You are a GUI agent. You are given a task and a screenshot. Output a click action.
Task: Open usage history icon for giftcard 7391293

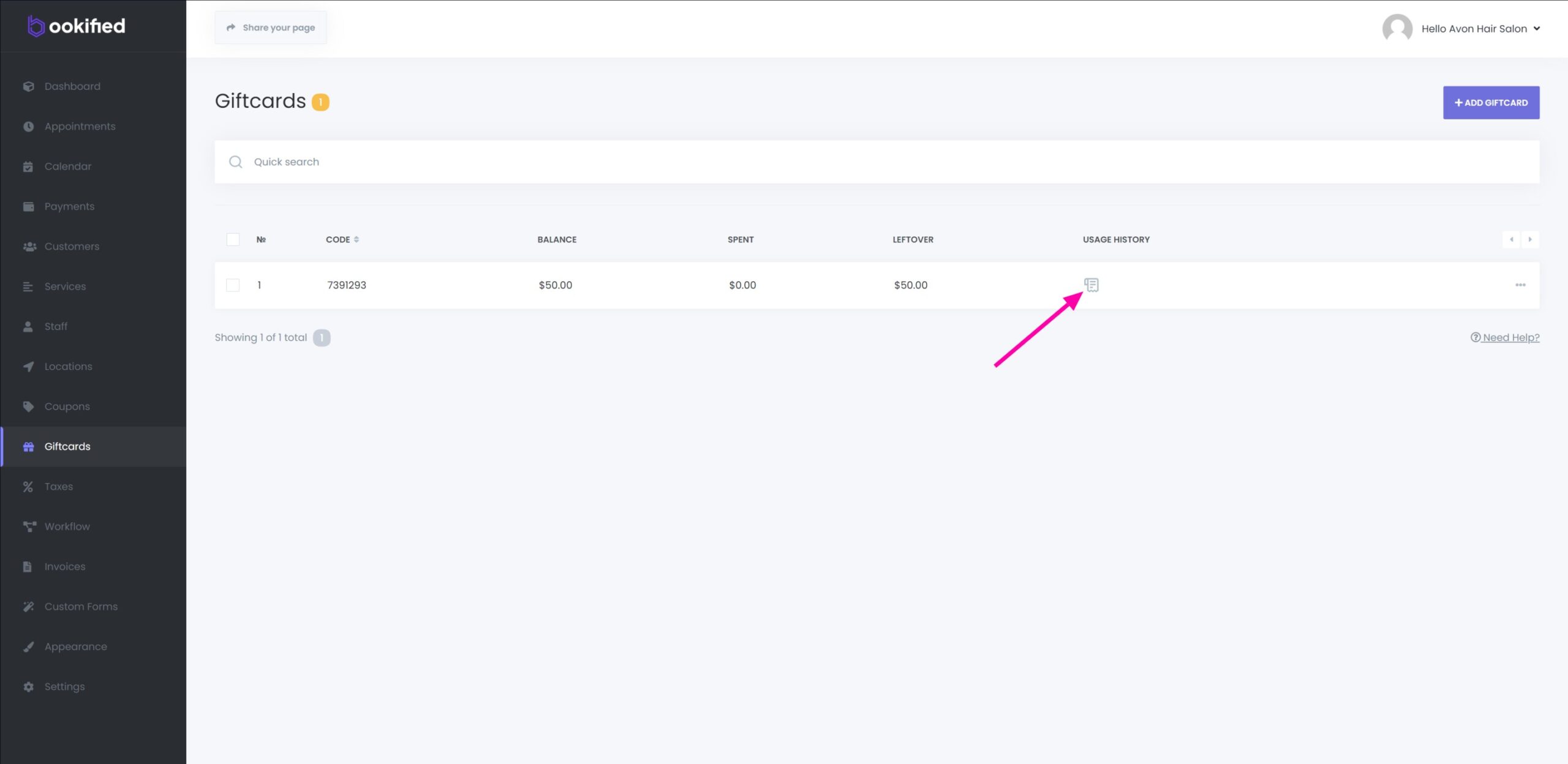(1091, 285)
